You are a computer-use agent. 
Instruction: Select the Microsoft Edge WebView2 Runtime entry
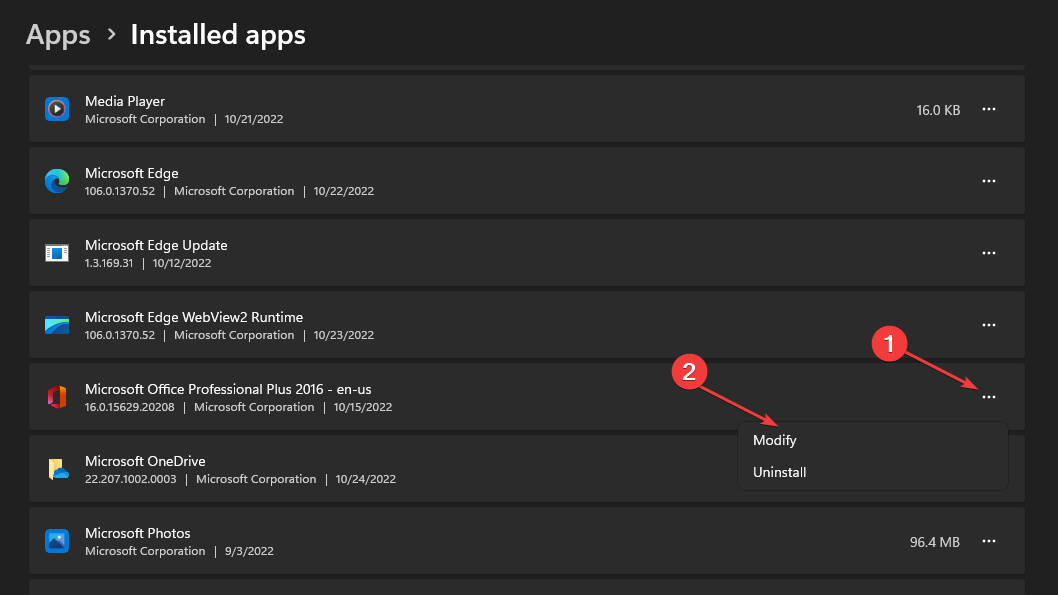[x=526, y=324]
